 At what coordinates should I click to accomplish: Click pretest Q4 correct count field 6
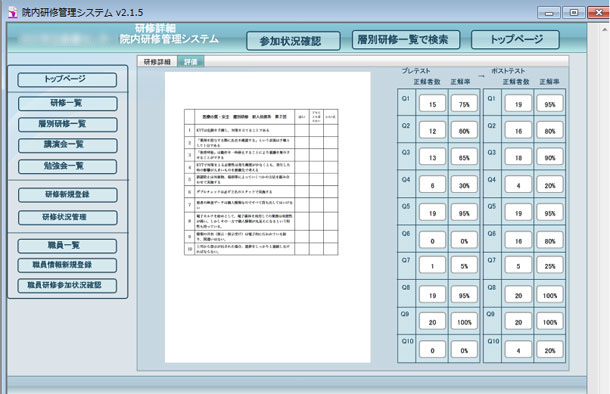432,185
